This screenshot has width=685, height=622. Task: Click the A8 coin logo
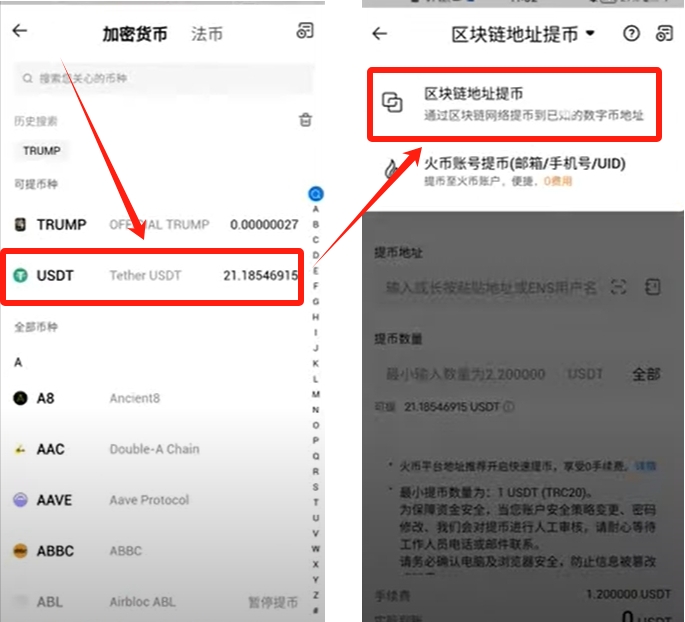[21, 398]
